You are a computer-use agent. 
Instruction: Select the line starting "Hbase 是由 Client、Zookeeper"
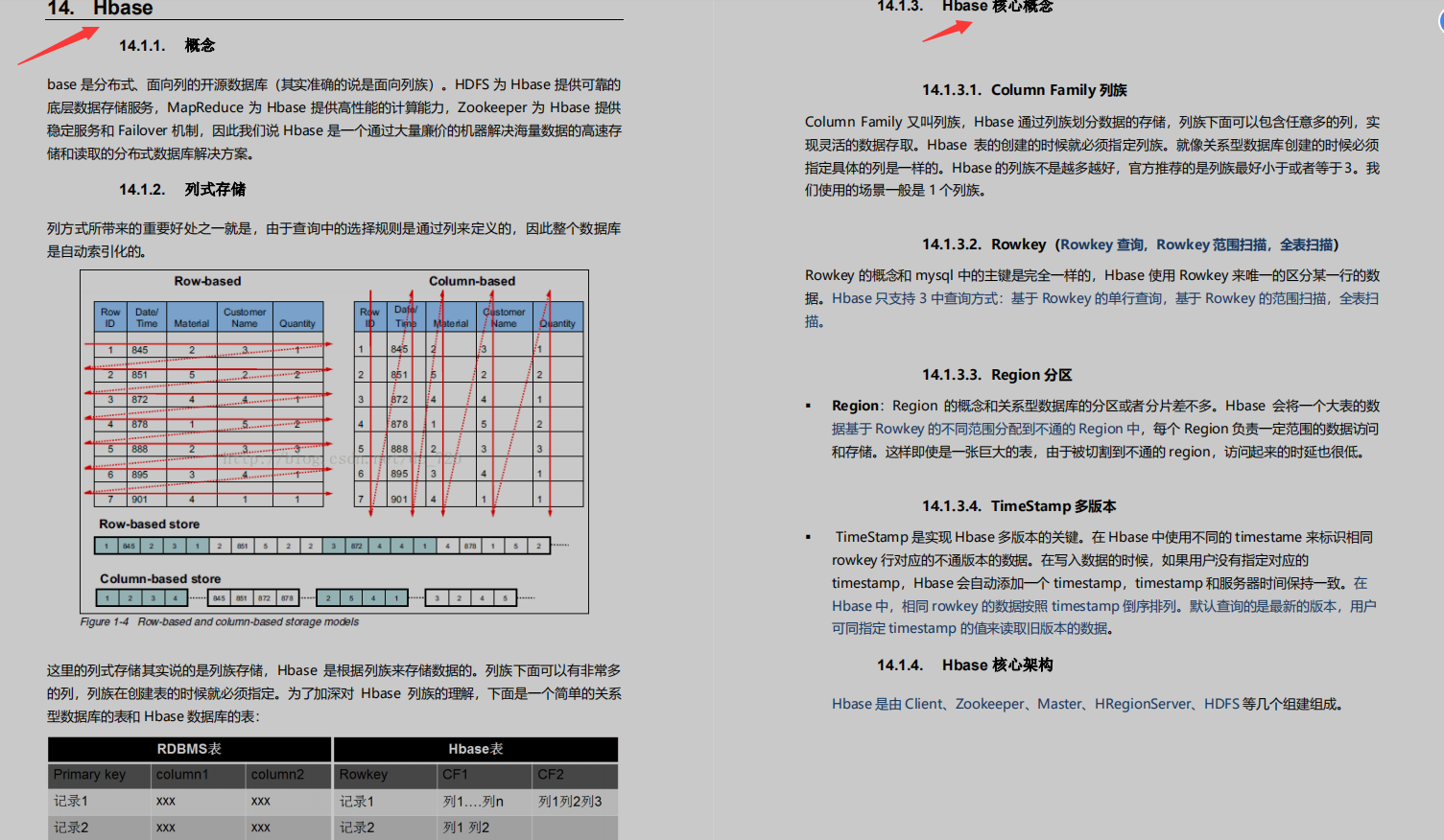coord(1088,704)
